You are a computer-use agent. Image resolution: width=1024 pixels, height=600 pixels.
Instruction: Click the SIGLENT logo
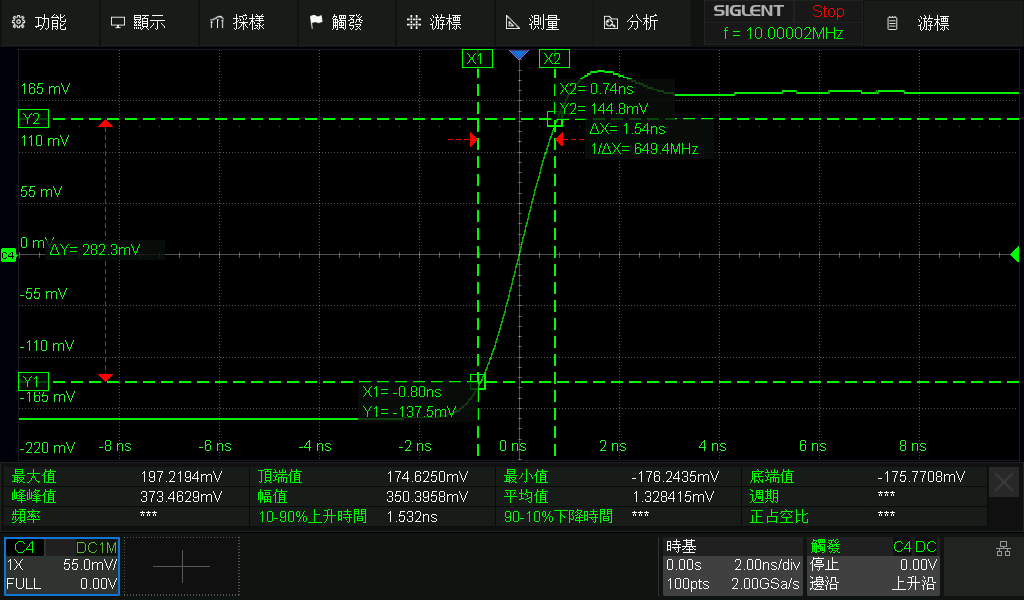[748, 11]
